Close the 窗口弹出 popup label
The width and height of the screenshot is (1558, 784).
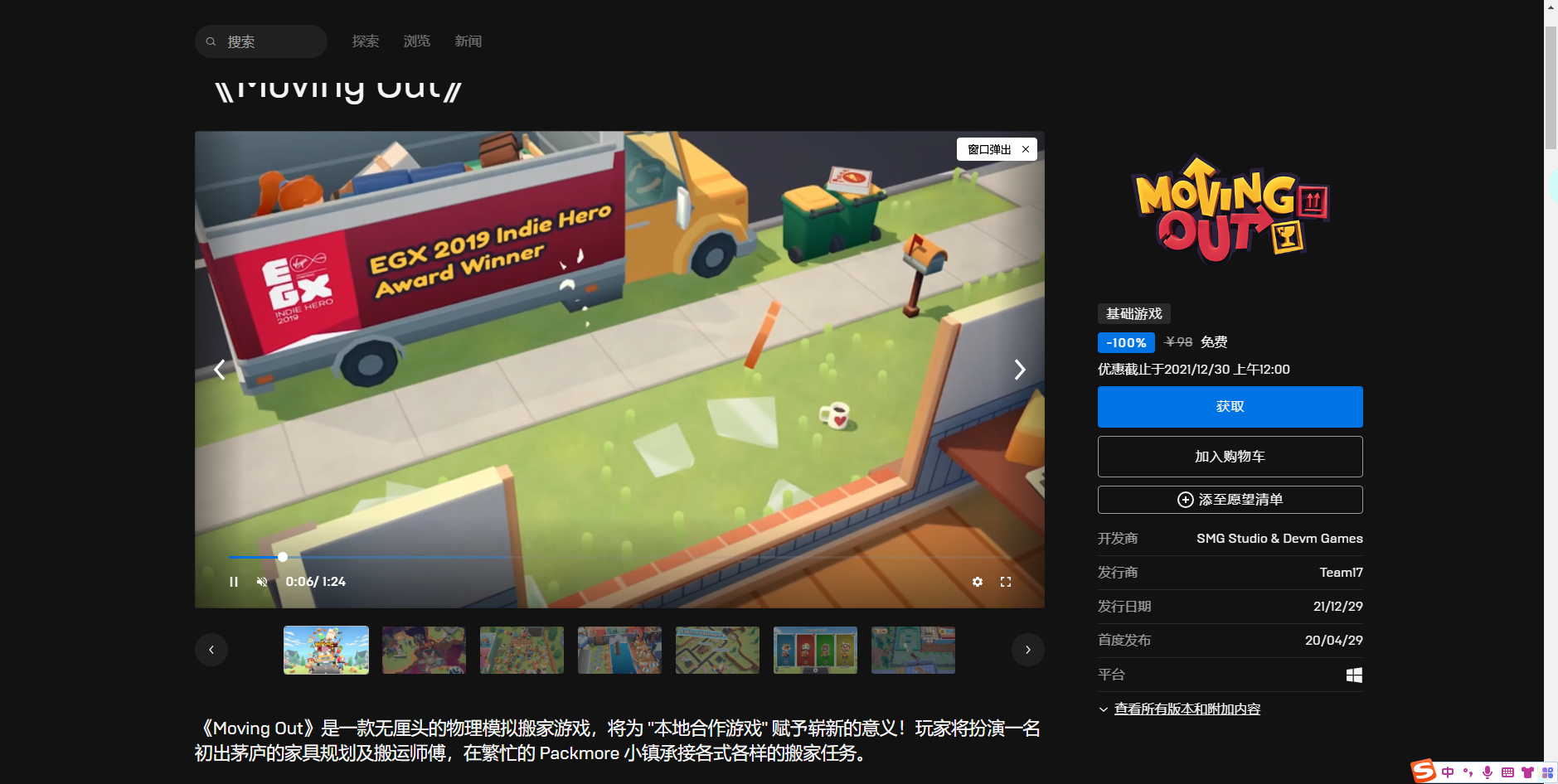click(x=1026, y=149)
